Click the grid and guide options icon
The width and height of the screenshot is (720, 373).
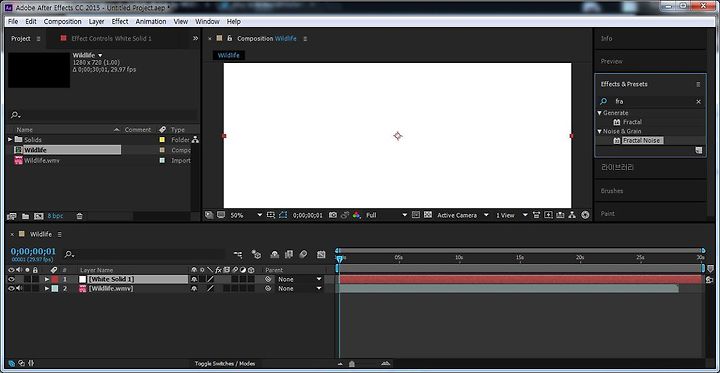click(271, 215)
